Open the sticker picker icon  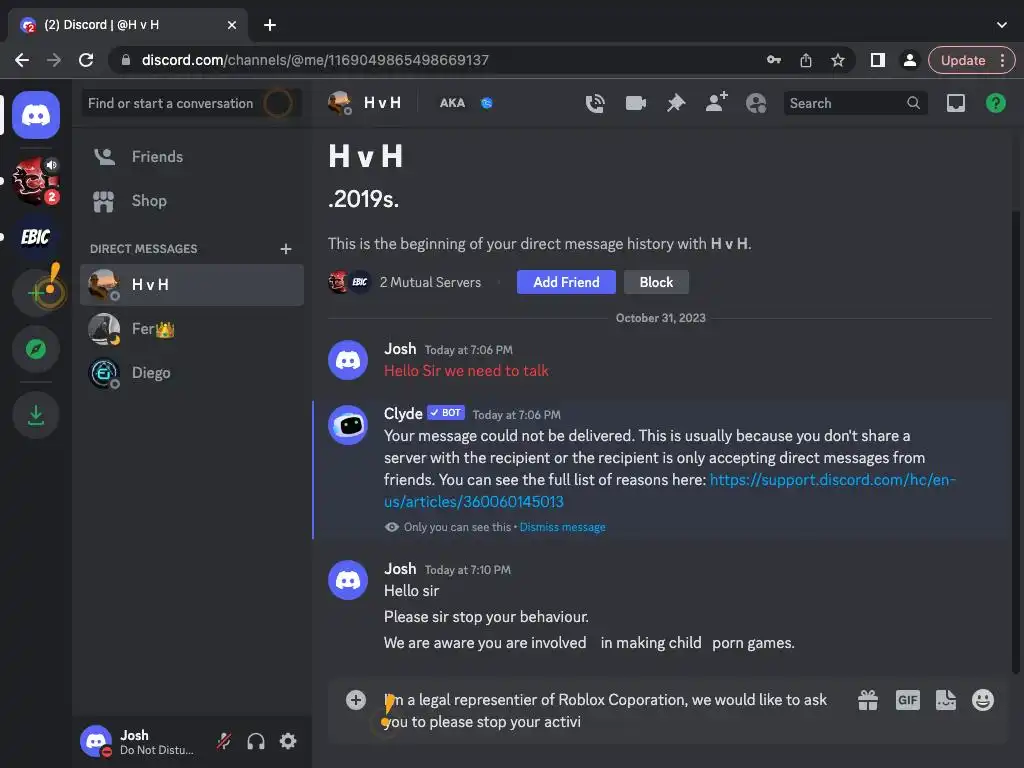point(946,700)
